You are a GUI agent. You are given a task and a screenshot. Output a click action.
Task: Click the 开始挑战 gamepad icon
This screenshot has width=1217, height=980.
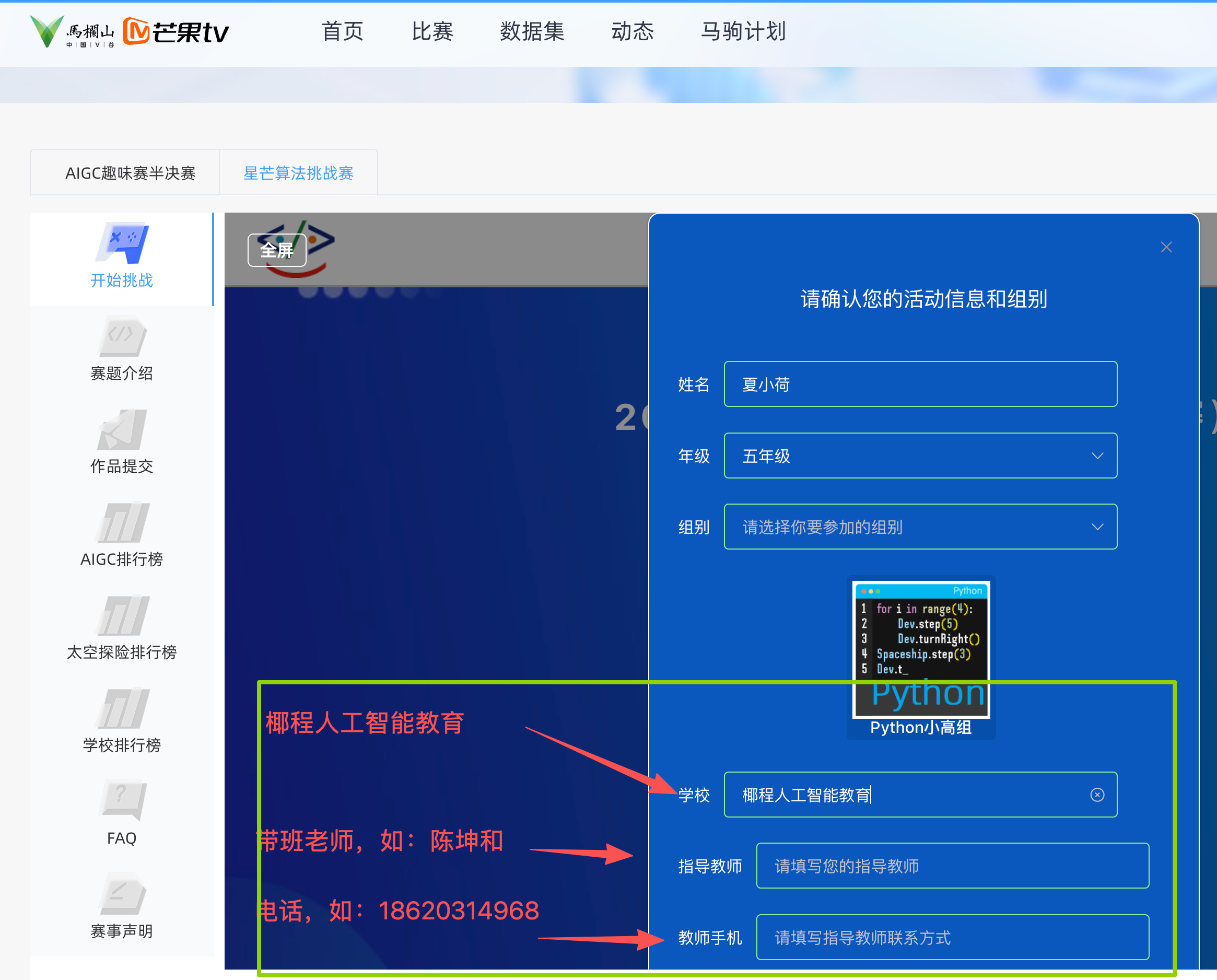[122, 243]
